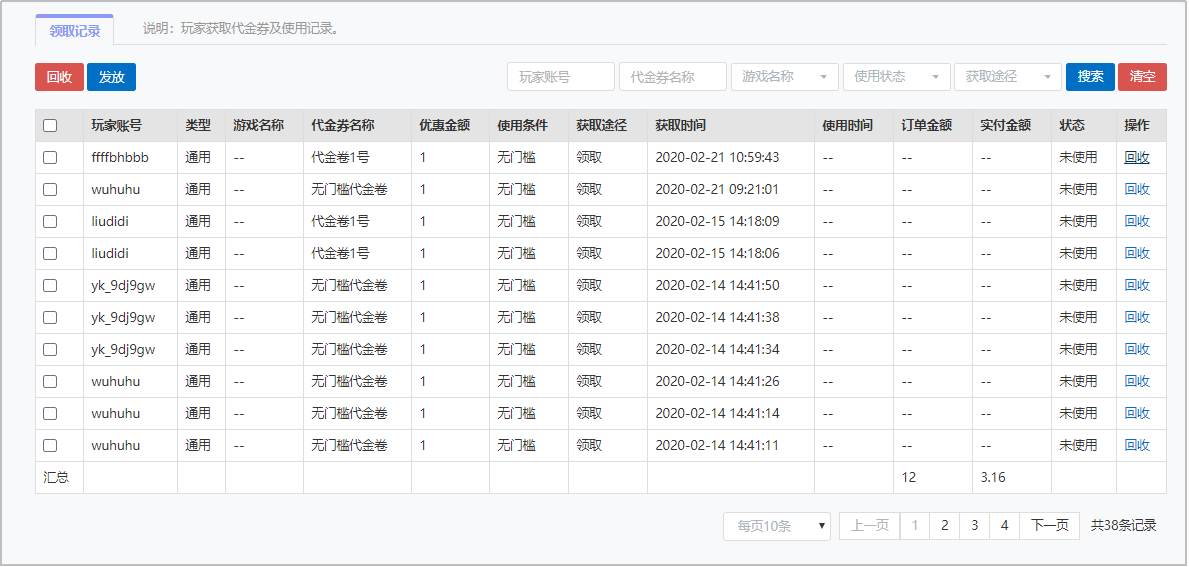
Task: Tick the yk_9dj9gw row at 14:41:34
Action: tap(50, 349)
